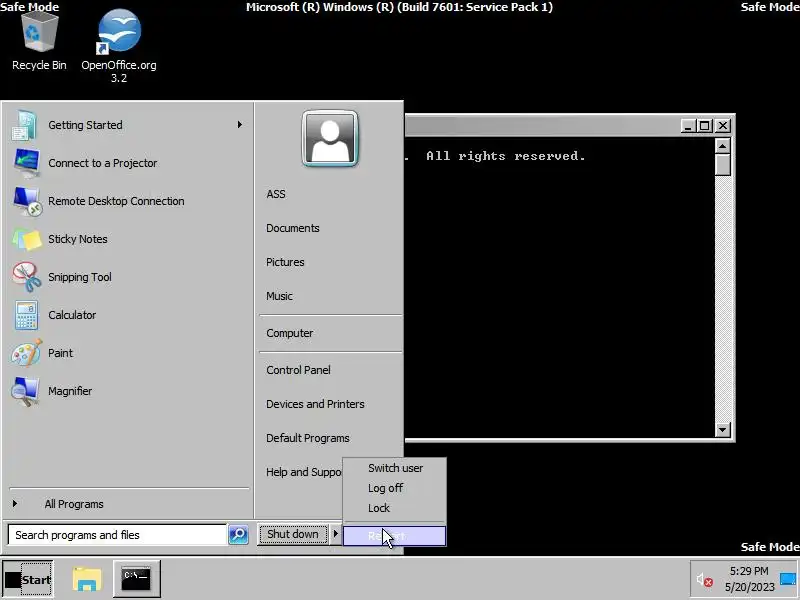The width and height of the screenshot is (800, 600).
Task: Select Lock from power menu
Action: coord(395,508)
